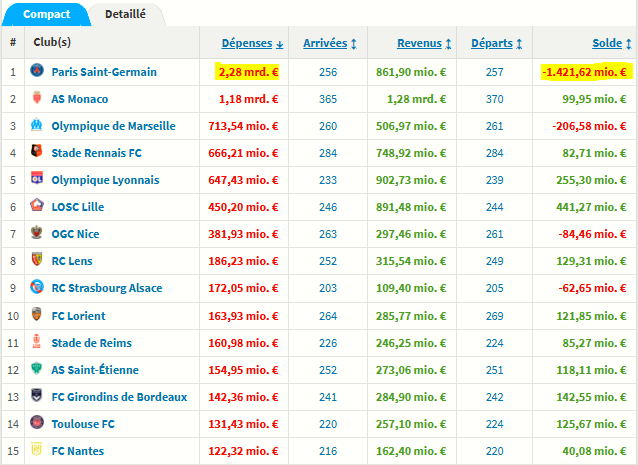Click the RC Lens crest icon
638x465 pixels.
[37, 259]
